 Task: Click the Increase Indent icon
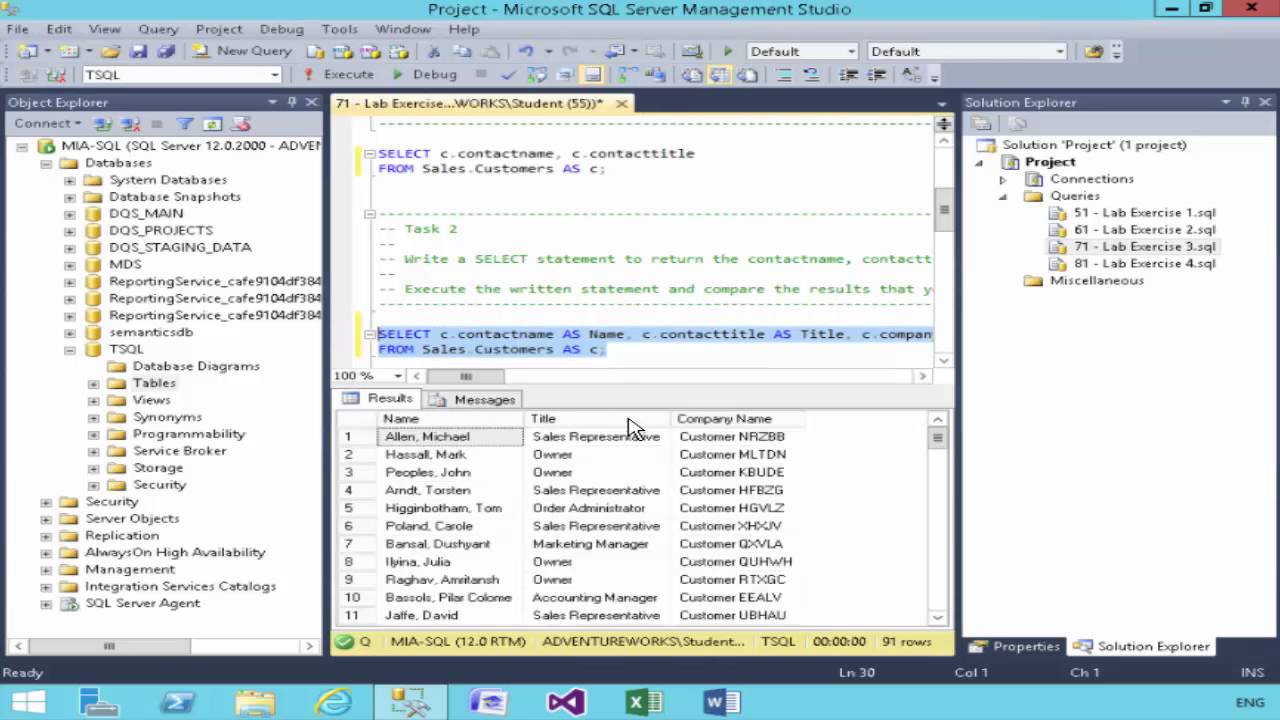coord(877,74)
